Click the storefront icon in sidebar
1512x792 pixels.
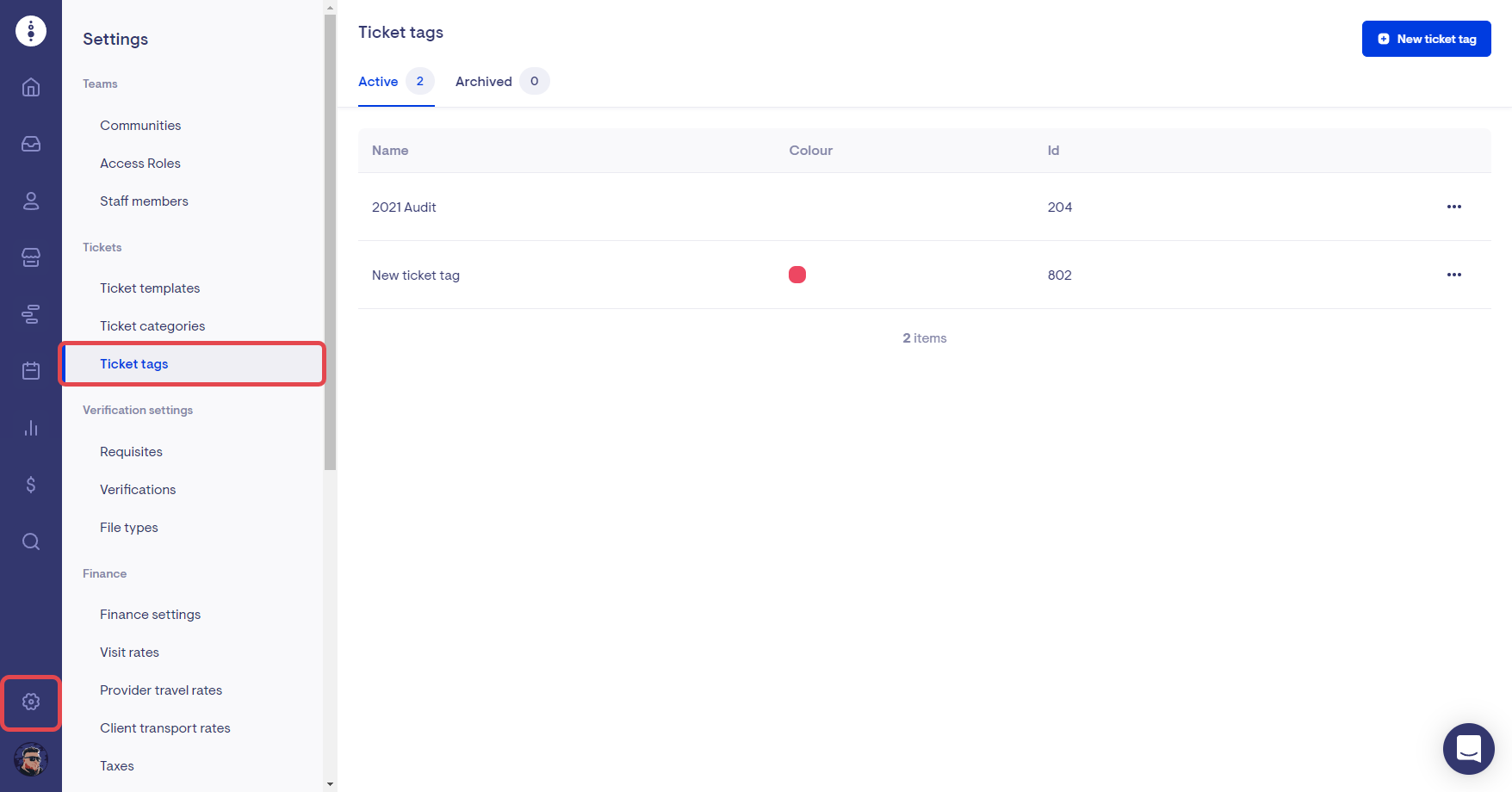31,257
